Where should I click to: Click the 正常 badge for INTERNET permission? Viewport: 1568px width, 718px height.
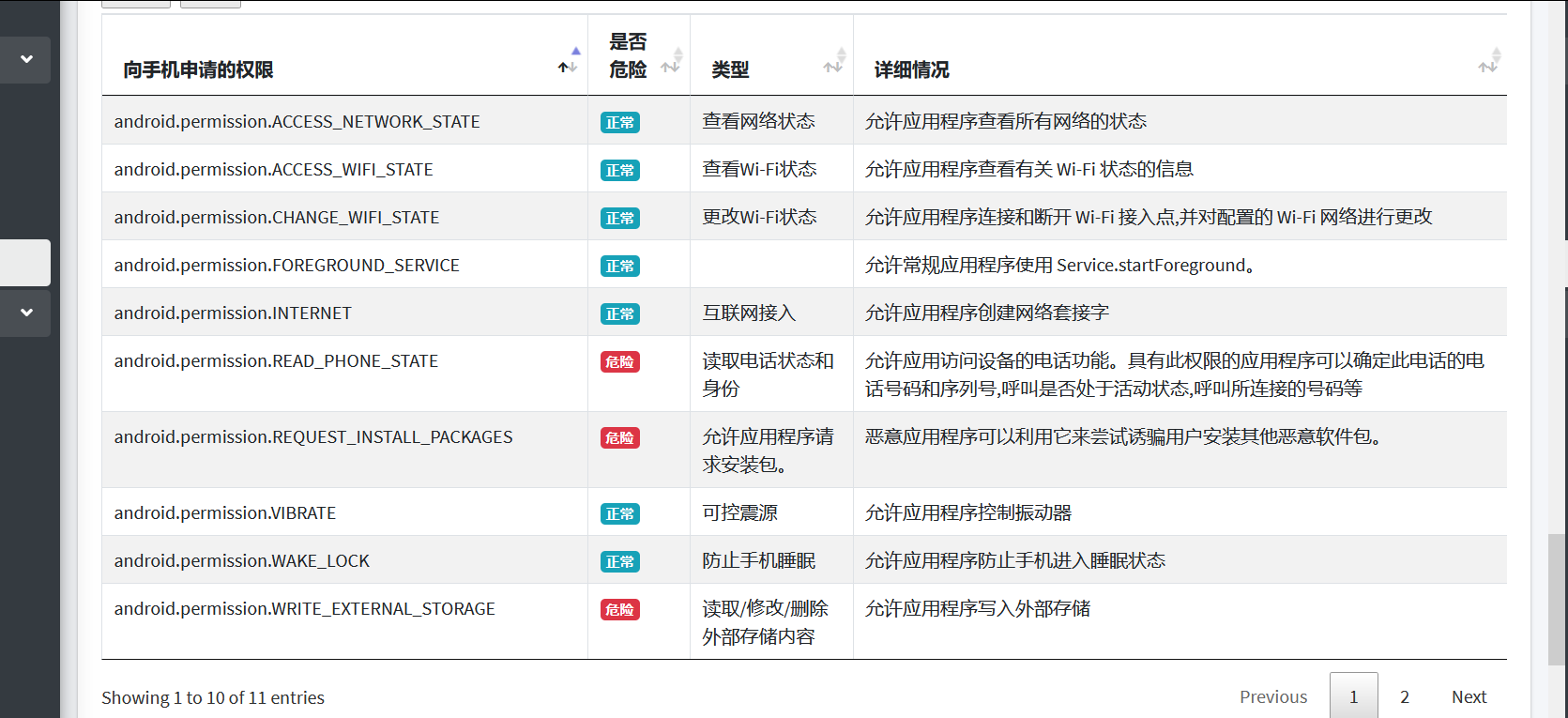[x=620, y=313]
